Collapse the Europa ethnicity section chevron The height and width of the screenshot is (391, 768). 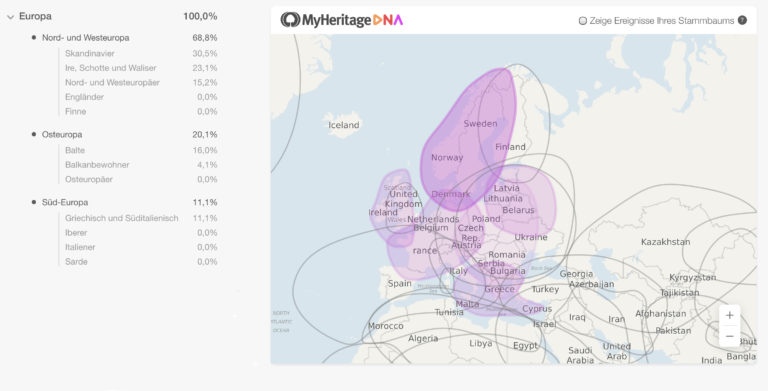coord(10,17)
